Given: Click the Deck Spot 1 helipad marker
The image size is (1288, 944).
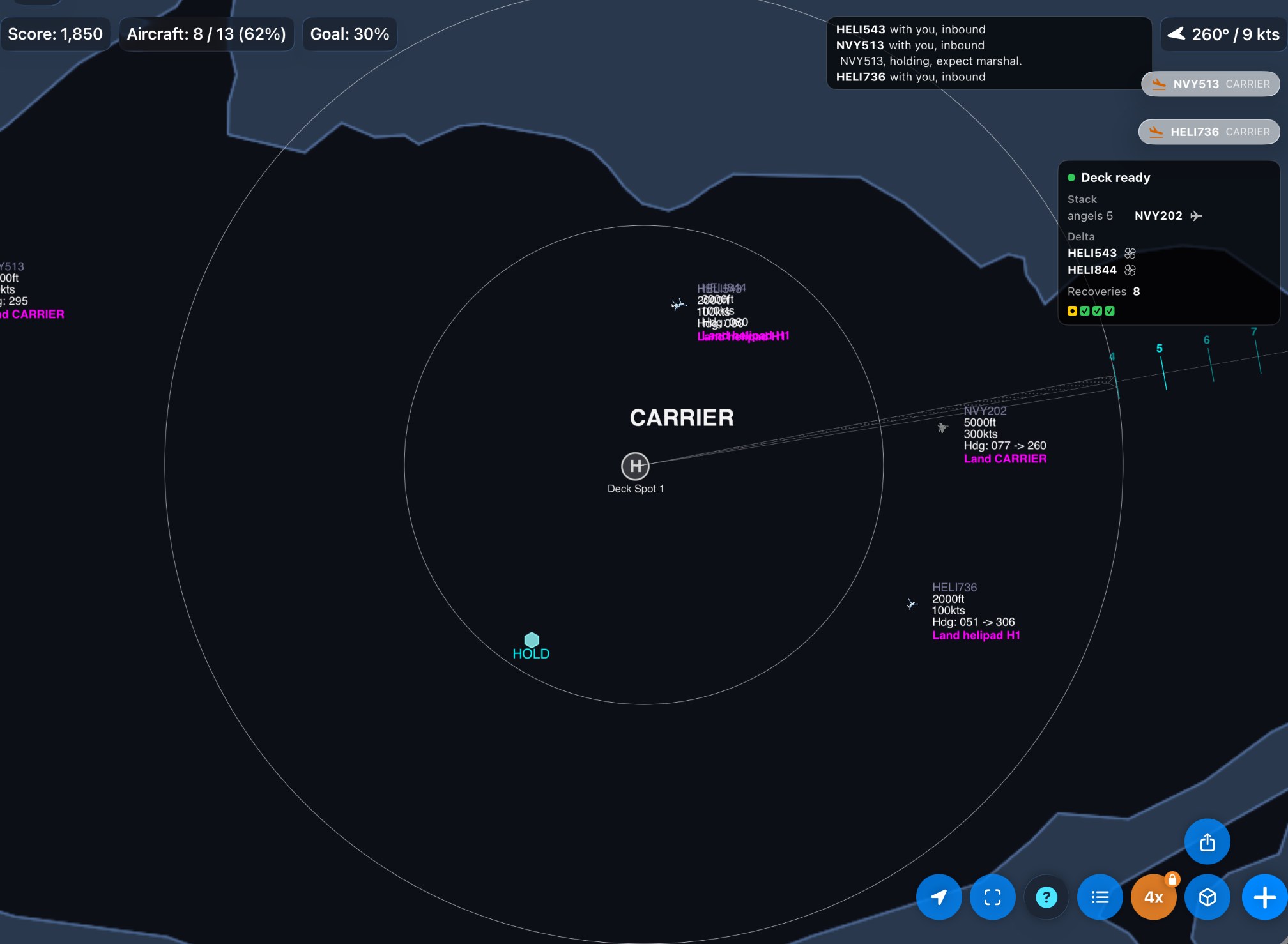Looking at the screenshot, I should point(636,466).
